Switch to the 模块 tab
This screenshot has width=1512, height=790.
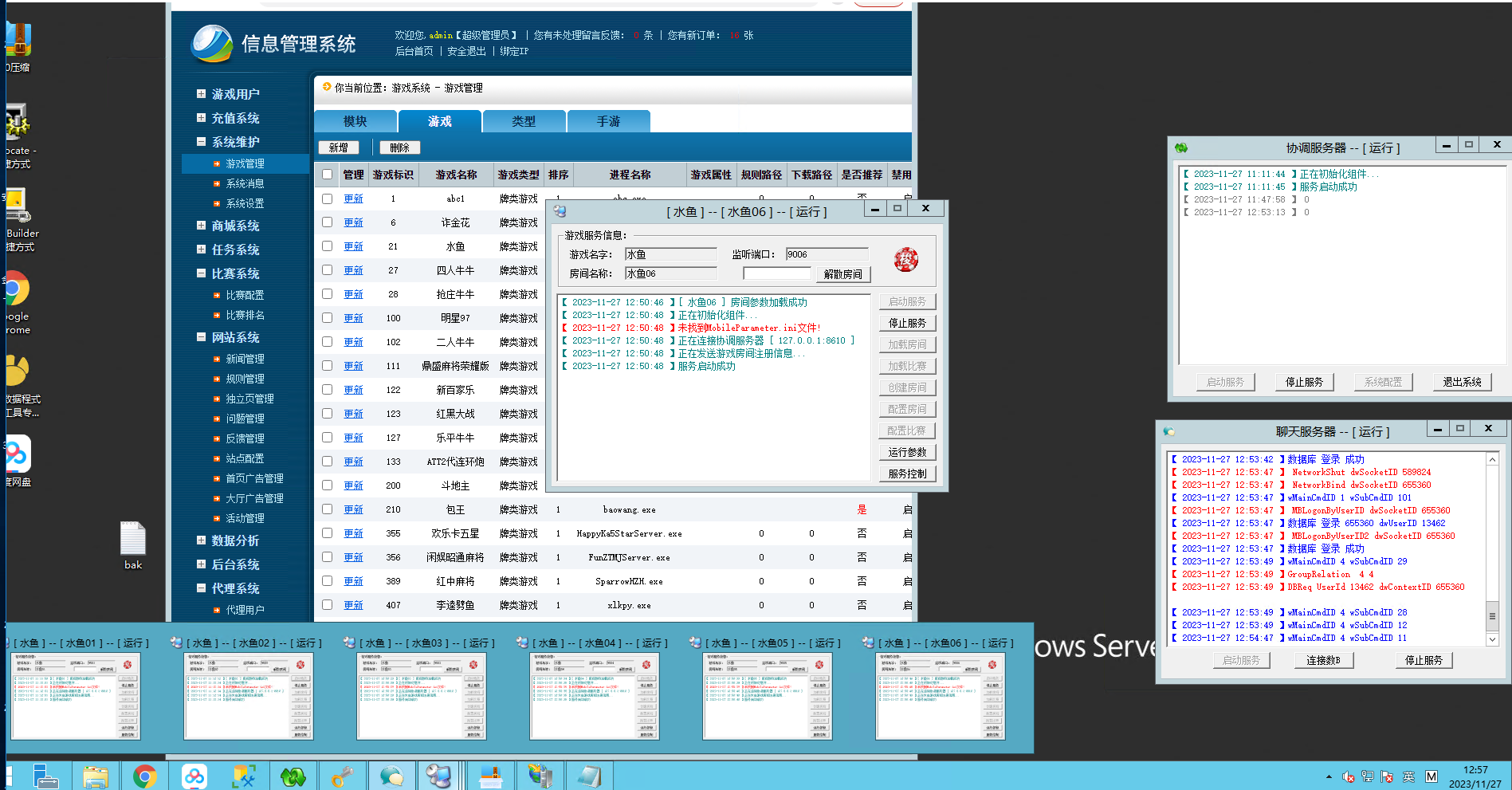pos(355,121)
